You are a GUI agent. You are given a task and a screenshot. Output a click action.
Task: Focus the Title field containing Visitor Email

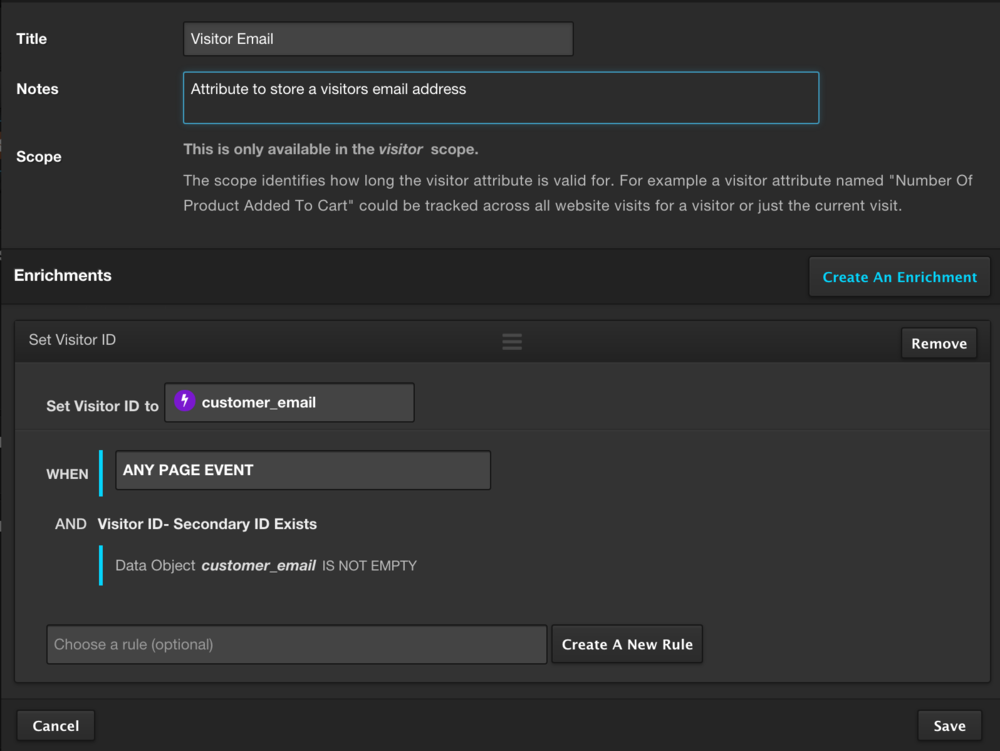(x=378, y=39)
